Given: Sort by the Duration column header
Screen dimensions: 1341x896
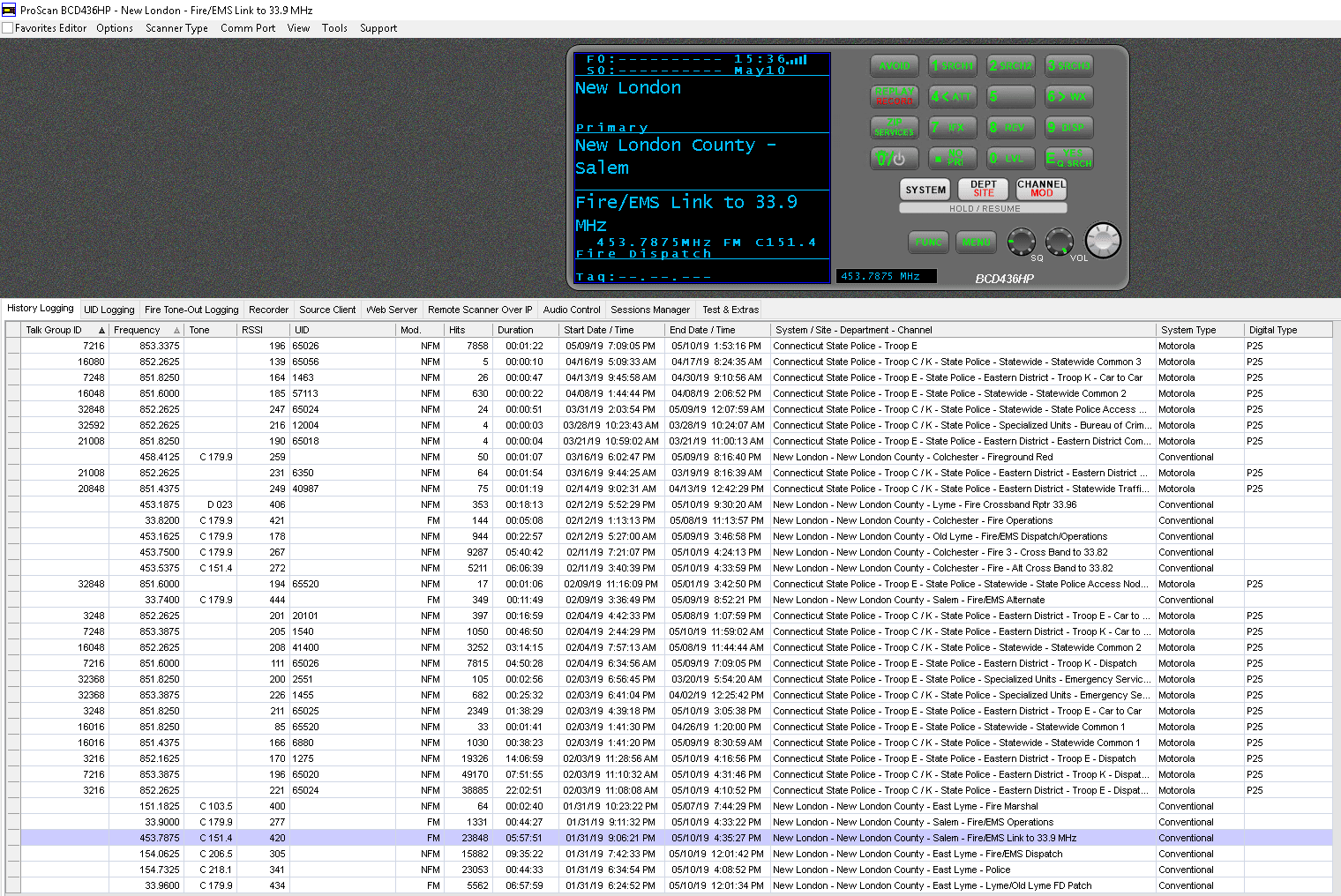Looking at the screenshot, I should (x=526, y=330).
